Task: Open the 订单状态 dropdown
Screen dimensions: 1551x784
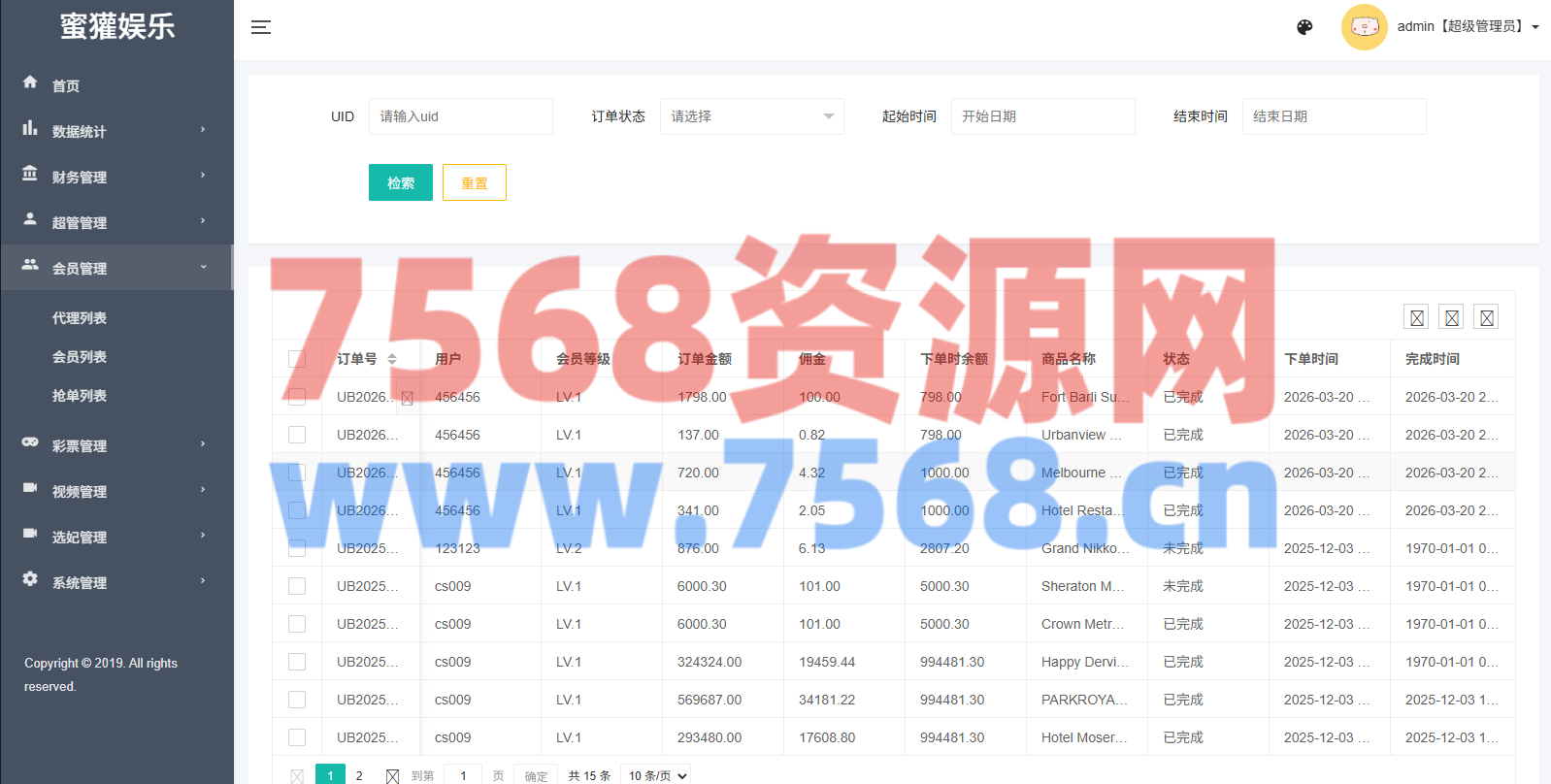Action: pyautogui.click(x=751, y=116)
